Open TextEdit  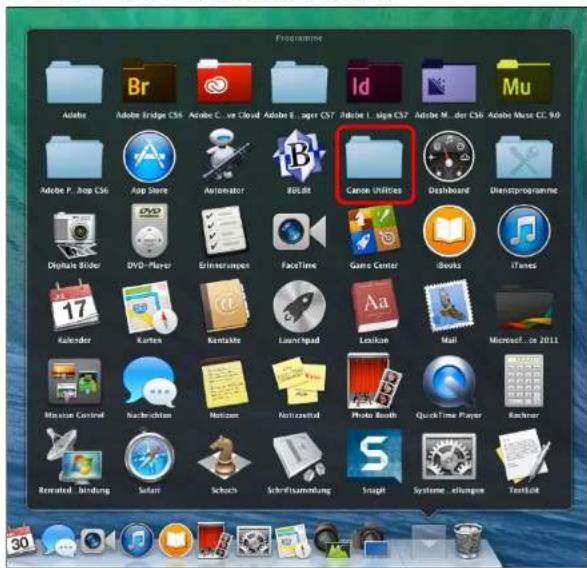pos(523,455)
